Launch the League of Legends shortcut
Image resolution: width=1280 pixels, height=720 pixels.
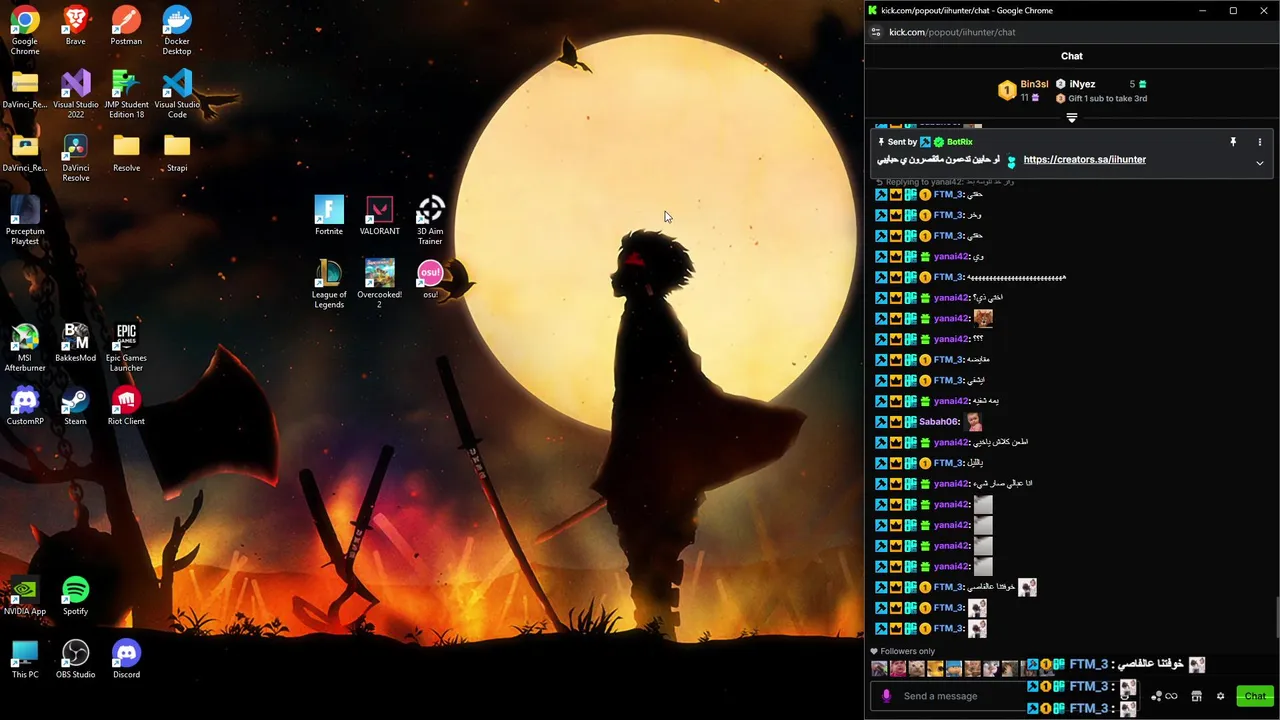point(329,283)
